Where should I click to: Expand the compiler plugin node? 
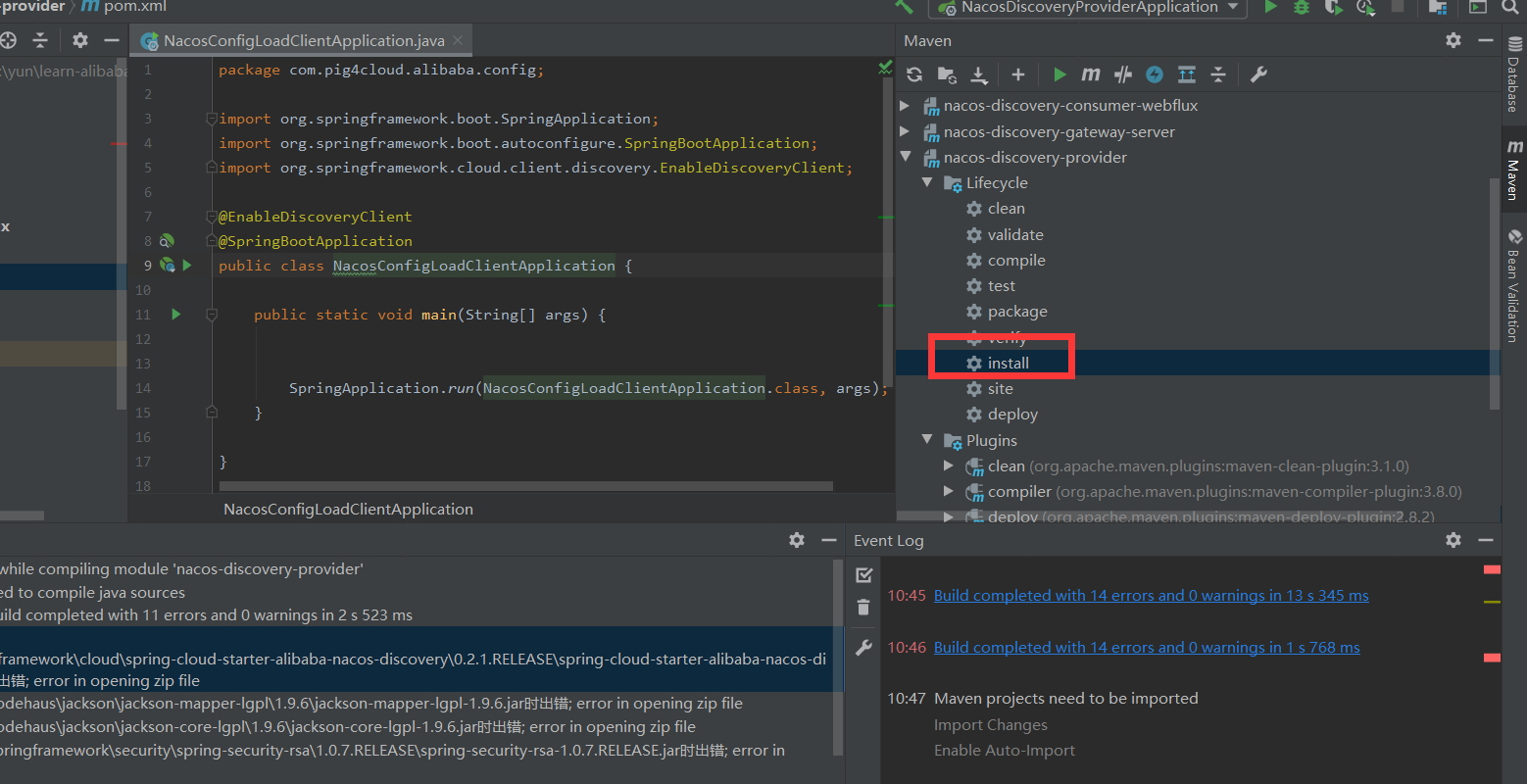coord(948,491)
